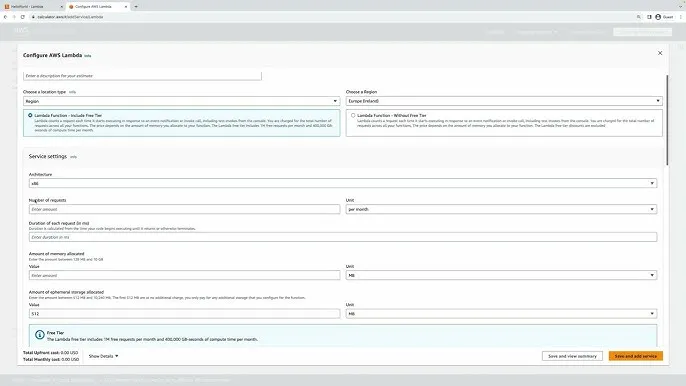
Task: Click the dialog vertical scrollbar
Action: pyautogui.click(x=667, y=120)
